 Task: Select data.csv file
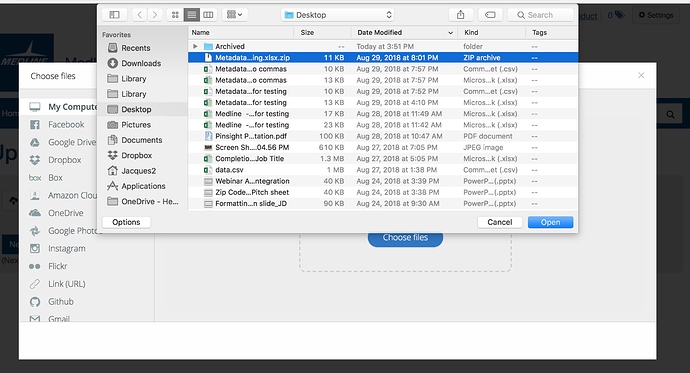tap(382, 170)
